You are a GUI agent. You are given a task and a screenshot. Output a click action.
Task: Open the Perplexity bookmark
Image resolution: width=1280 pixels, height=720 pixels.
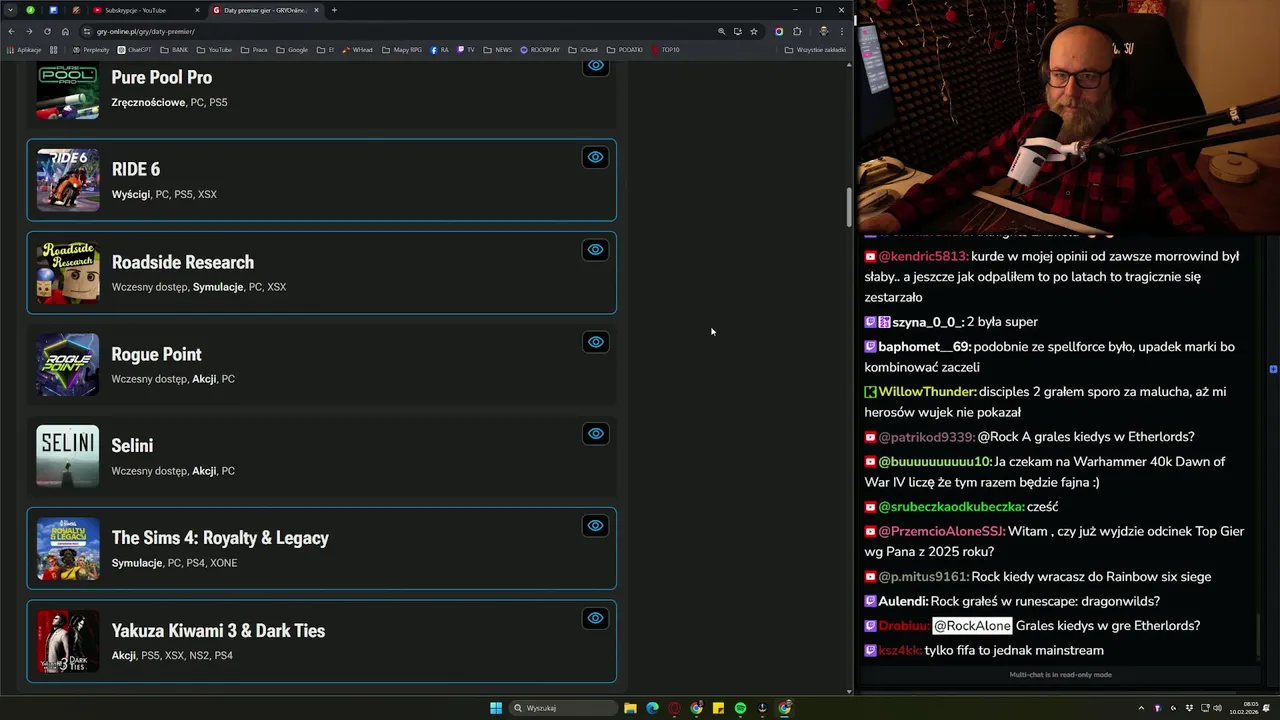click(91, 50)
